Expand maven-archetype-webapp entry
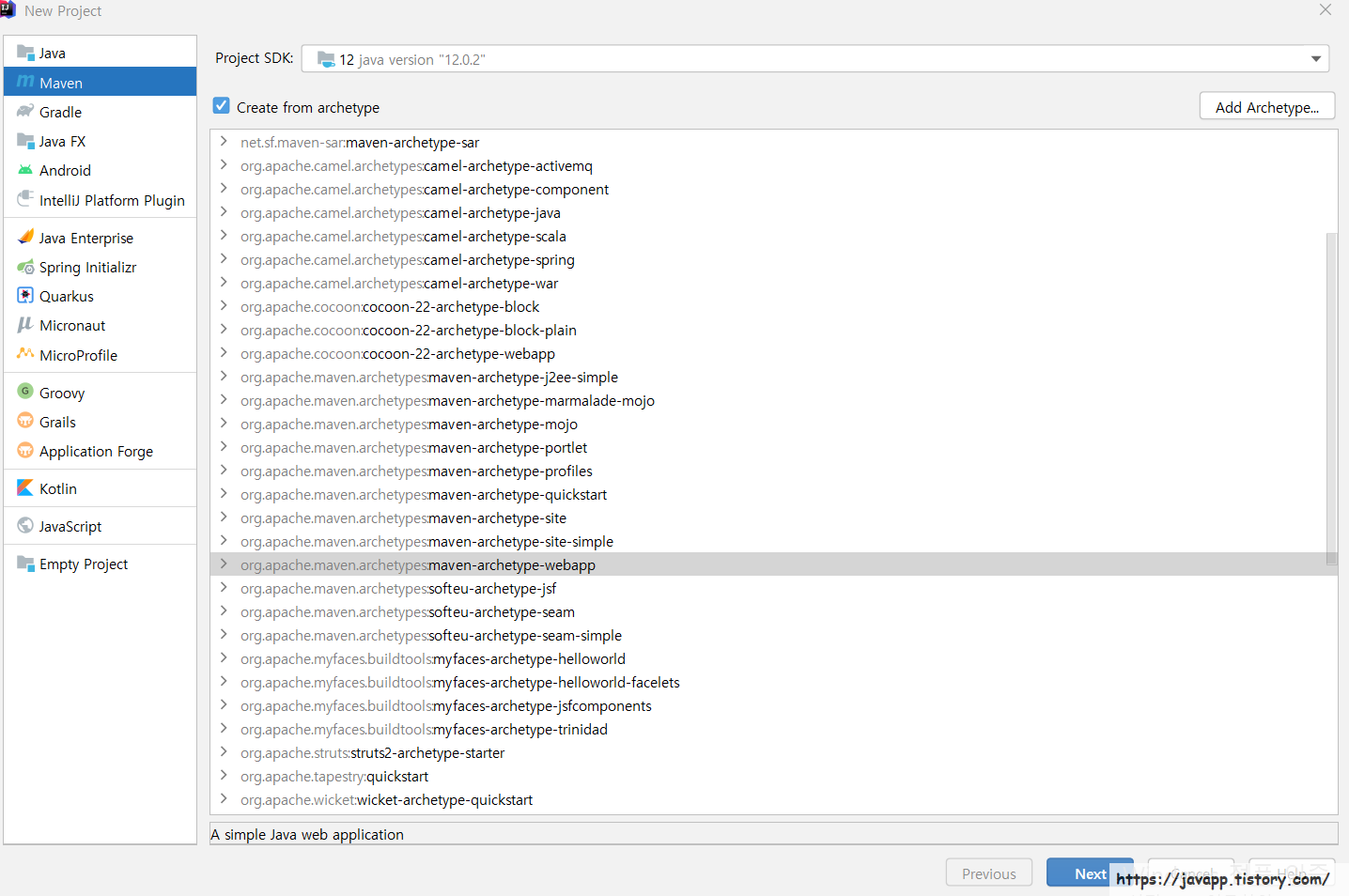 (x=224, y=564)
